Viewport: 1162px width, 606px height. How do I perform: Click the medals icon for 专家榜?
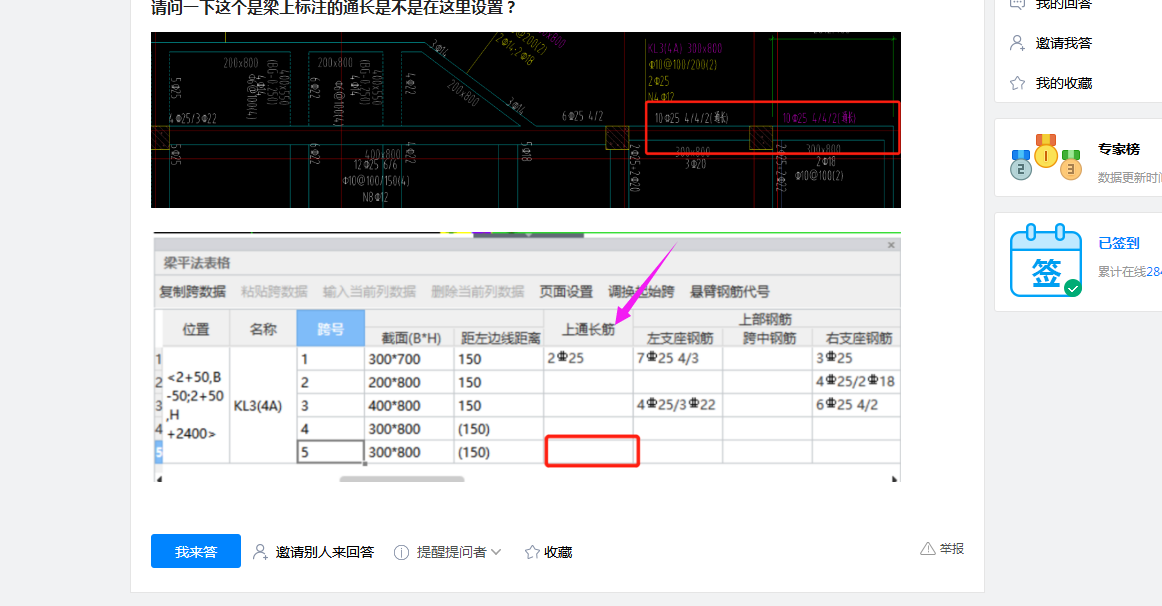pos(1046,157)
